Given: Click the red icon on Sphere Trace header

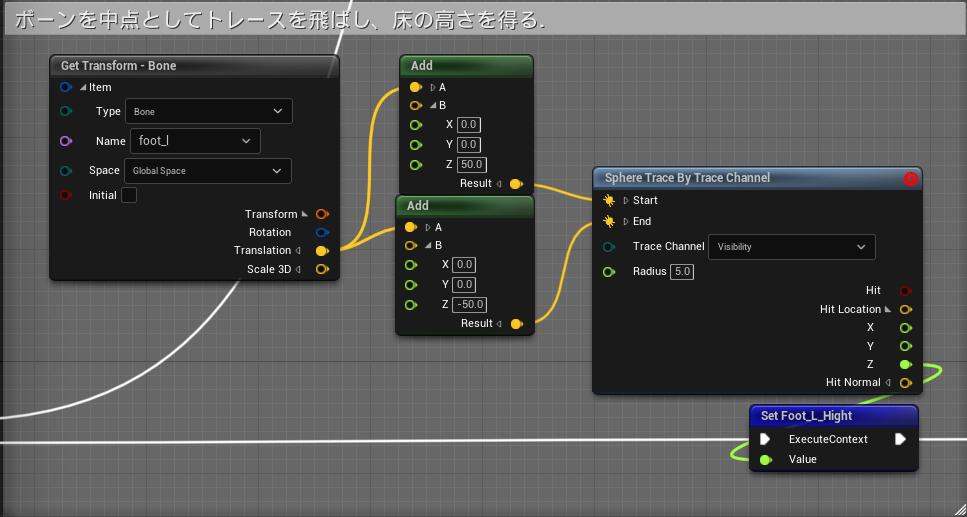Looking at the screenshot, I should point(910,179).
